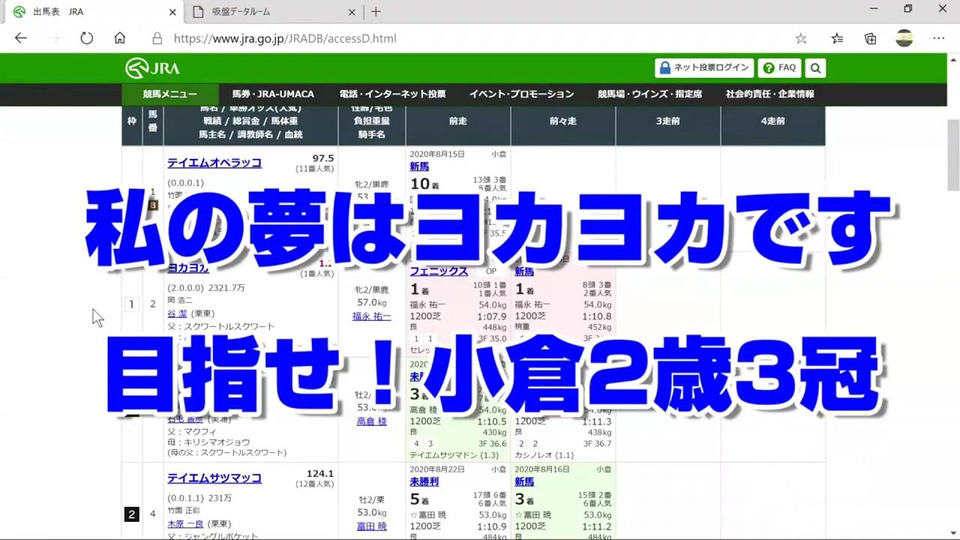Click テイエムサツマドン (1.3) text
Viewport: 960px width, 540px height.
[454, 455]
